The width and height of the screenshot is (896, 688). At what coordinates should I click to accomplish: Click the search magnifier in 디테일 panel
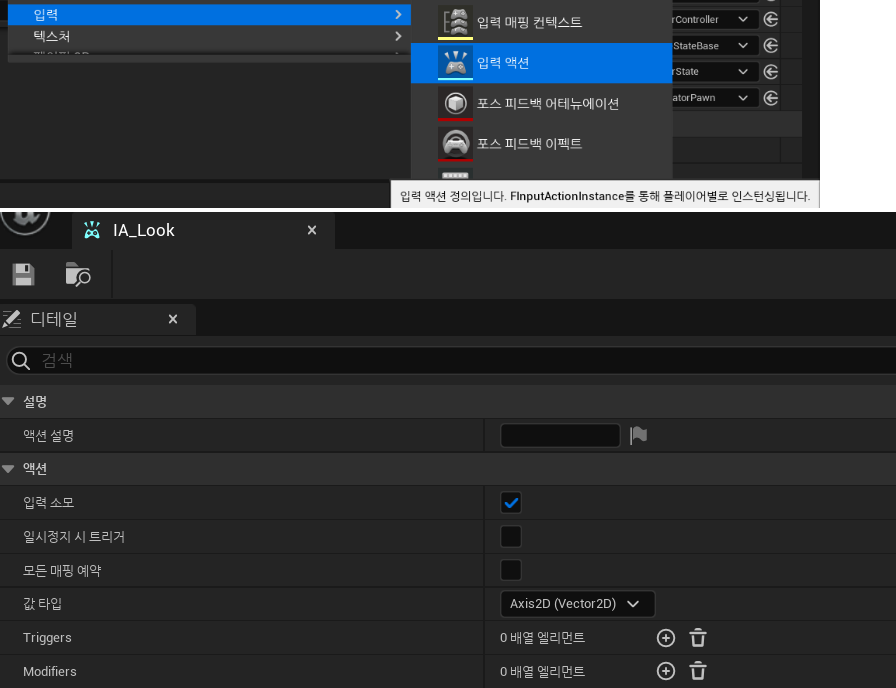20,360
